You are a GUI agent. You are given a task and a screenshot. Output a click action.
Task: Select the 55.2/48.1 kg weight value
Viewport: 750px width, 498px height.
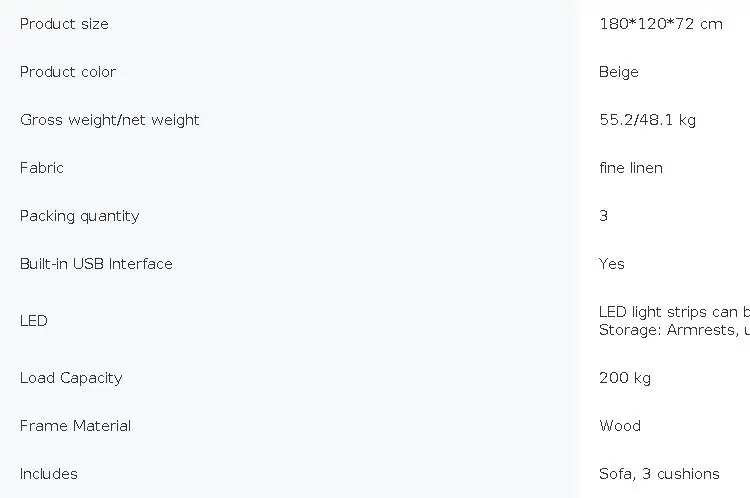[647, 120]
